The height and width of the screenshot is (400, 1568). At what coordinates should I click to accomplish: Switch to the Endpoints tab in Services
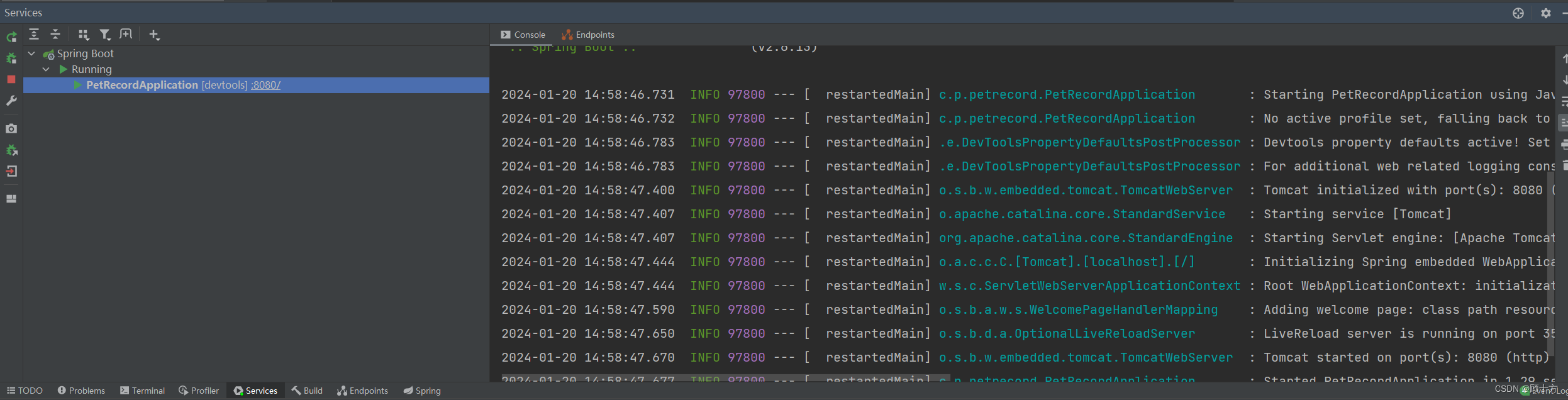point(588,35)
